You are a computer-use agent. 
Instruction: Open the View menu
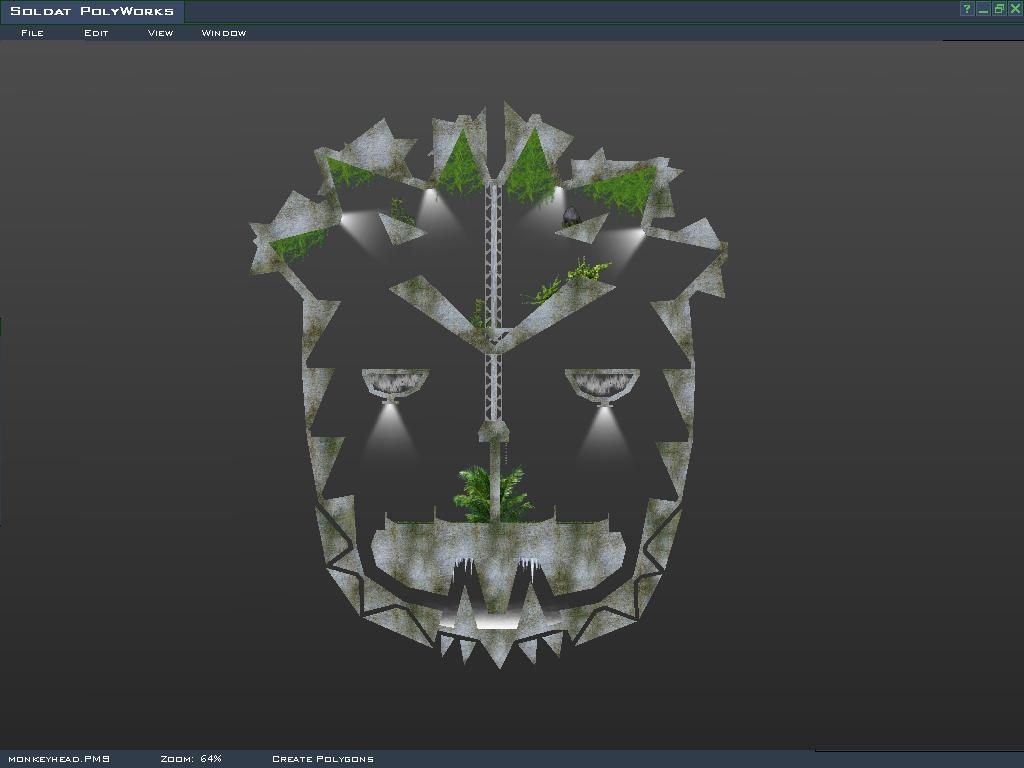coord(160,33)
